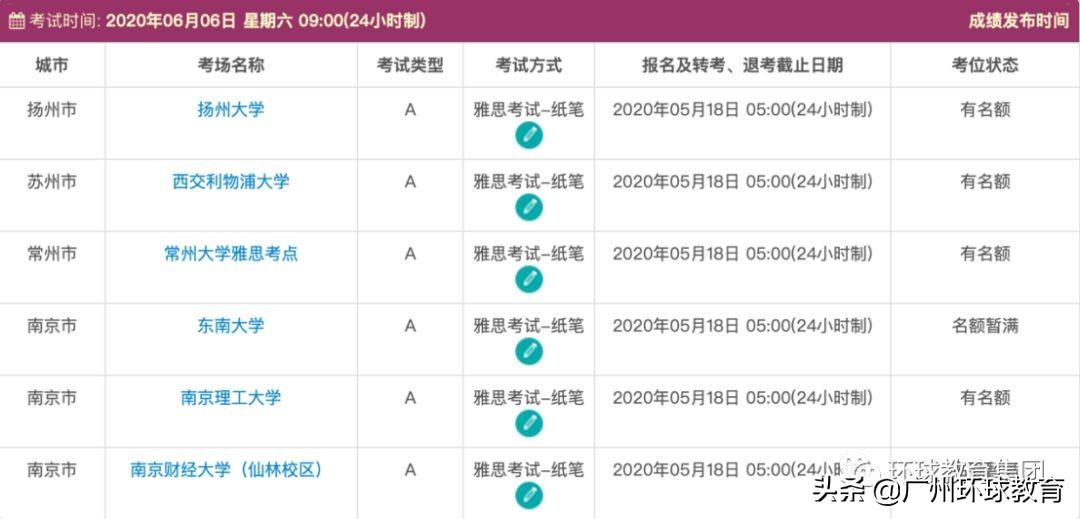The image size is (1080, 519).
Task: Click exam type A in 西交利物浦大学 row
Action: coord(410,182)
